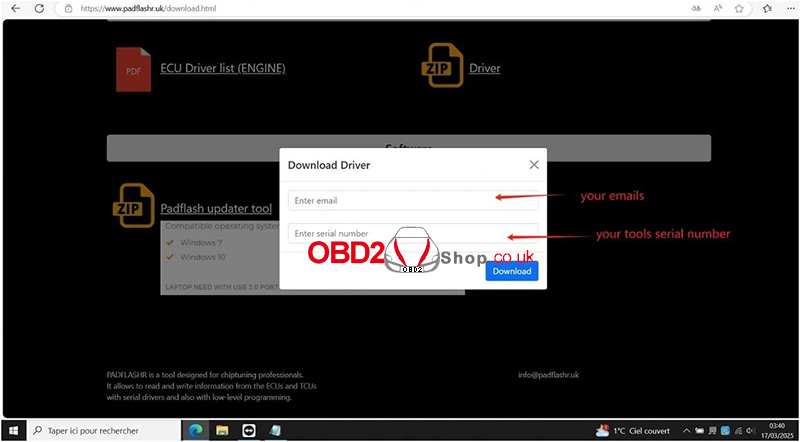Open File Explorer from the taskbar

[x=222, y=430]
